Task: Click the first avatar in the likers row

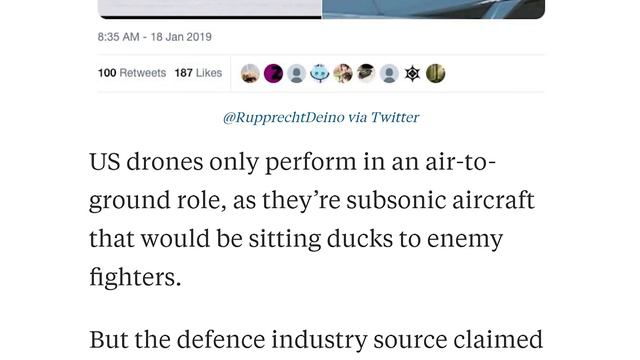Action: coord(250,73)
